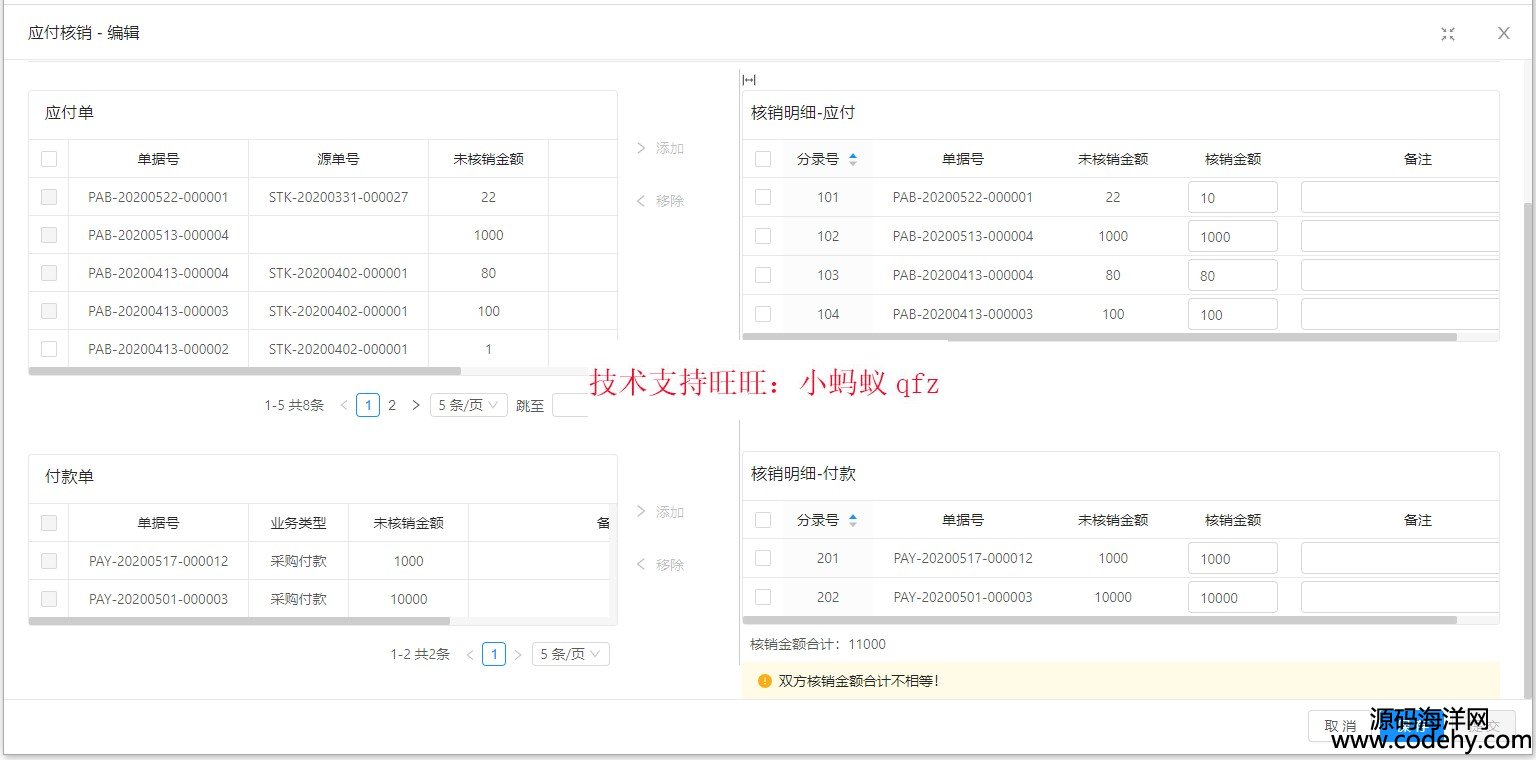Check row PAB-20200413-000002 in 应付单 table
Image resolution: width=1536 pixels, height=760 pixels.
click(x=49, y=349)
